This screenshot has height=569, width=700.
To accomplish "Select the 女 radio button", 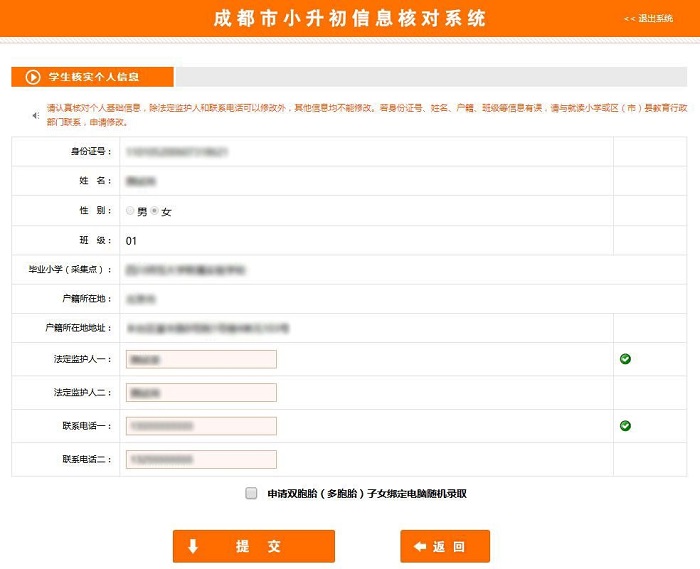I will 155,211.
